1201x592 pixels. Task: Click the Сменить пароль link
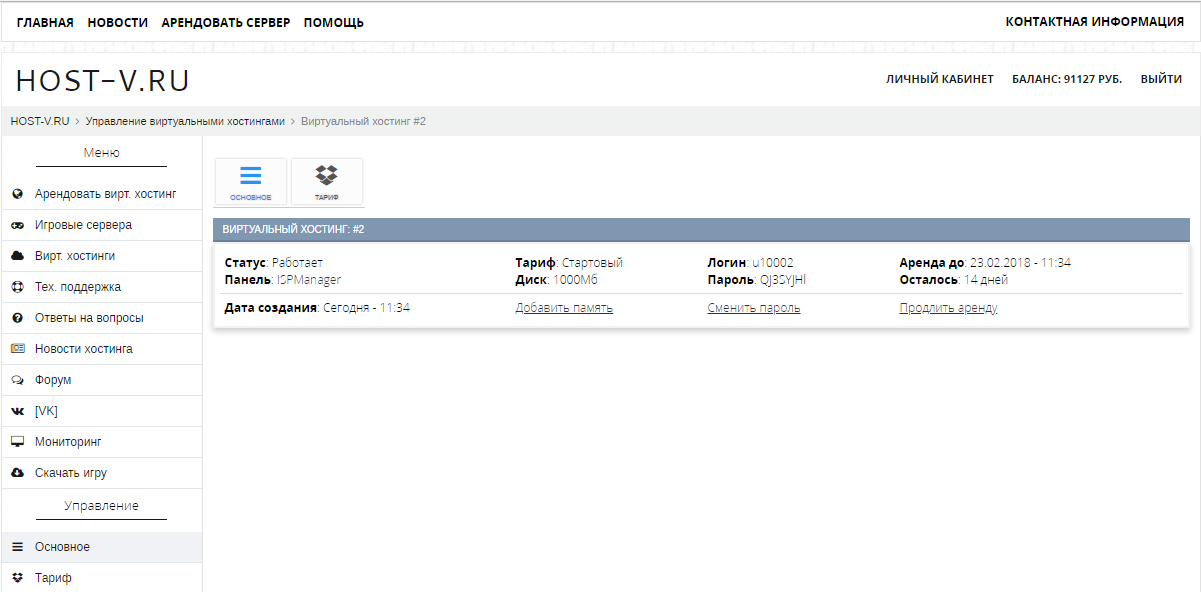(753, 308)
